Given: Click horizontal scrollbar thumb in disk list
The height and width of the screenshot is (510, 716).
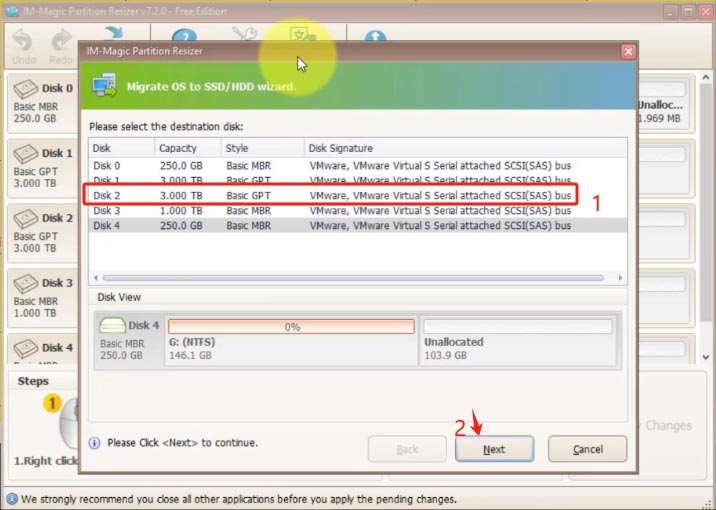Looking at the screenshot, I should 353,278.
